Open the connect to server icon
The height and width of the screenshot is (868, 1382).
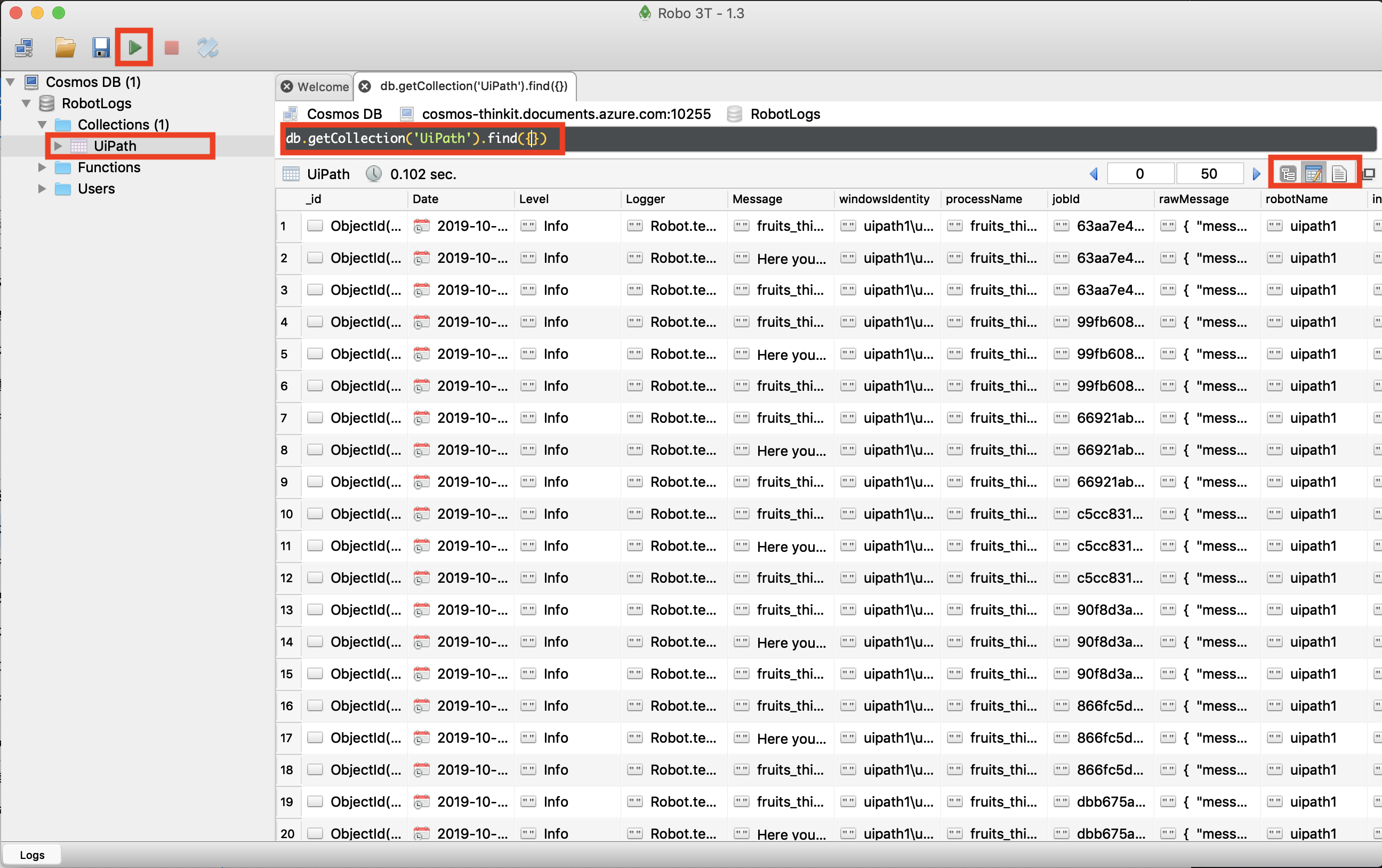[x=24, y=47]
